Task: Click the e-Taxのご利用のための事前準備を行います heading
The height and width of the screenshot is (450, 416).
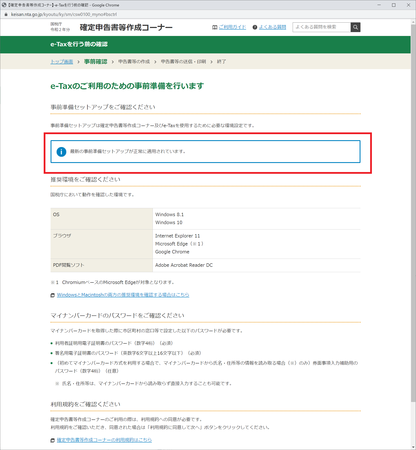Action: 127,86
